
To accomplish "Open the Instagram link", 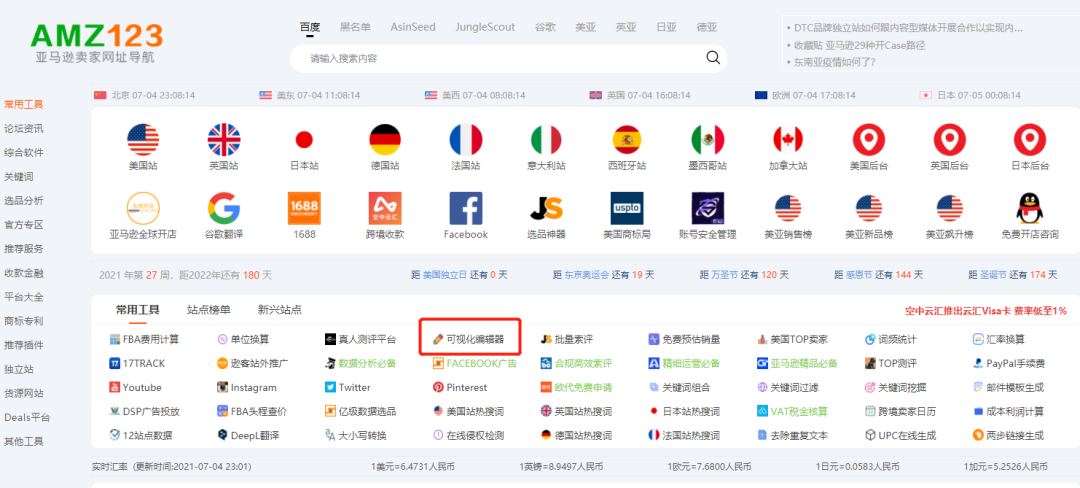I will click(x=247, y=388).
